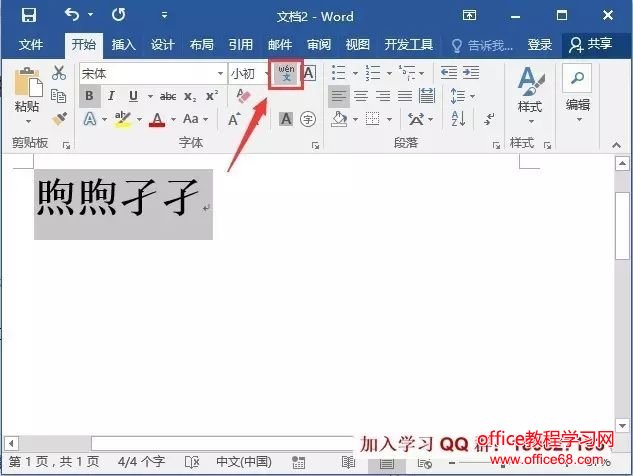Screen dimensions: 633x476
Task: Open the 剪贴板 (Clipboard) pane launcher
Action: click(67, 145)
